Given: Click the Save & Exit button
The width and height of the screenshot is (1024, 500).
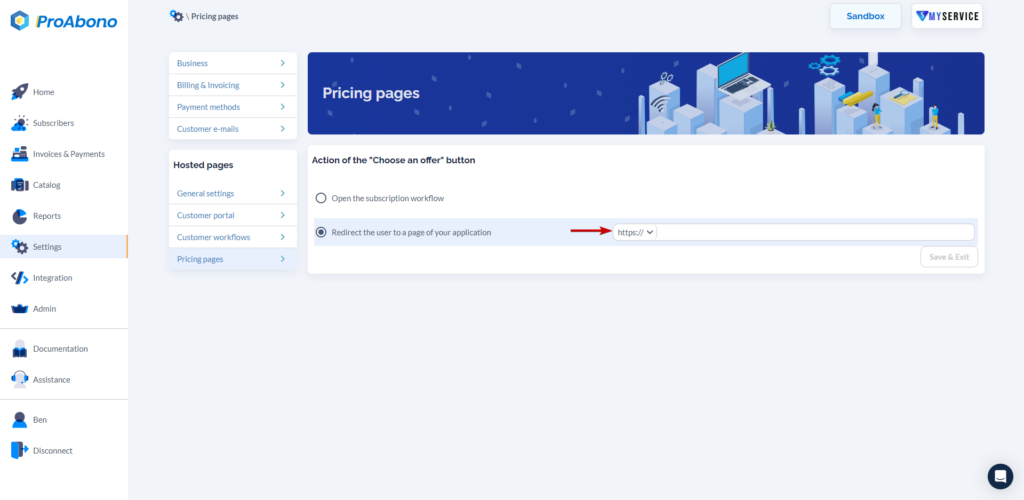Looking at the screenshot, I should 949,257.
